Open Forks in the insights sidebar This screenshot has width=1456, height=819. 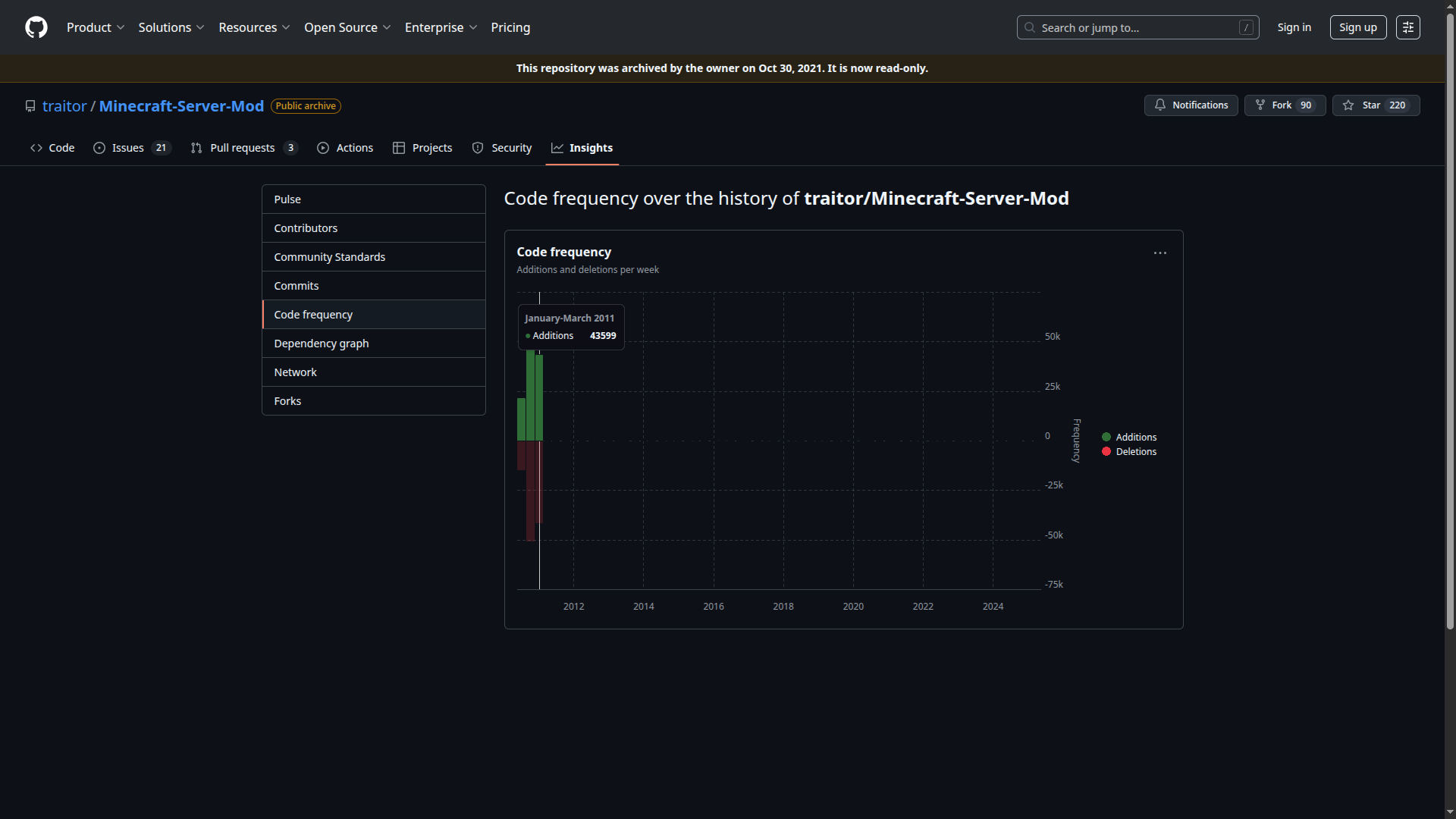[373, 401]
